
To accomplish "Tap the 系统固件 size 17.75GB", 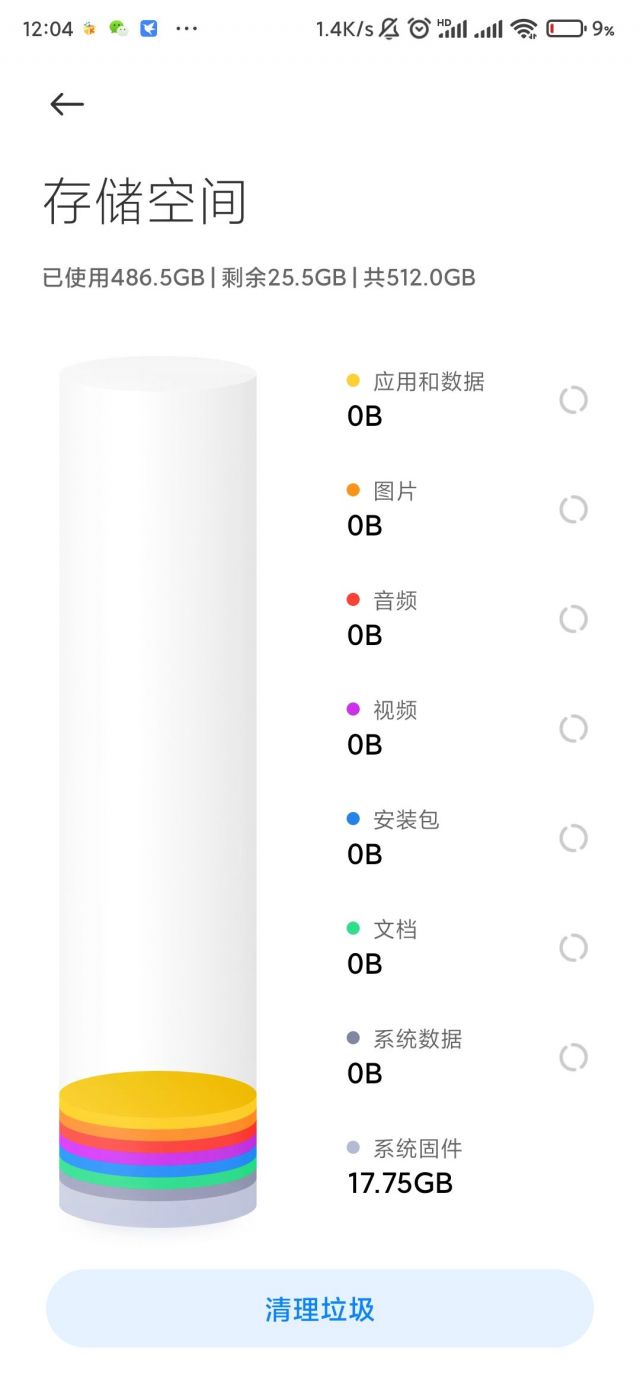I will click(x=400, y=1183).
